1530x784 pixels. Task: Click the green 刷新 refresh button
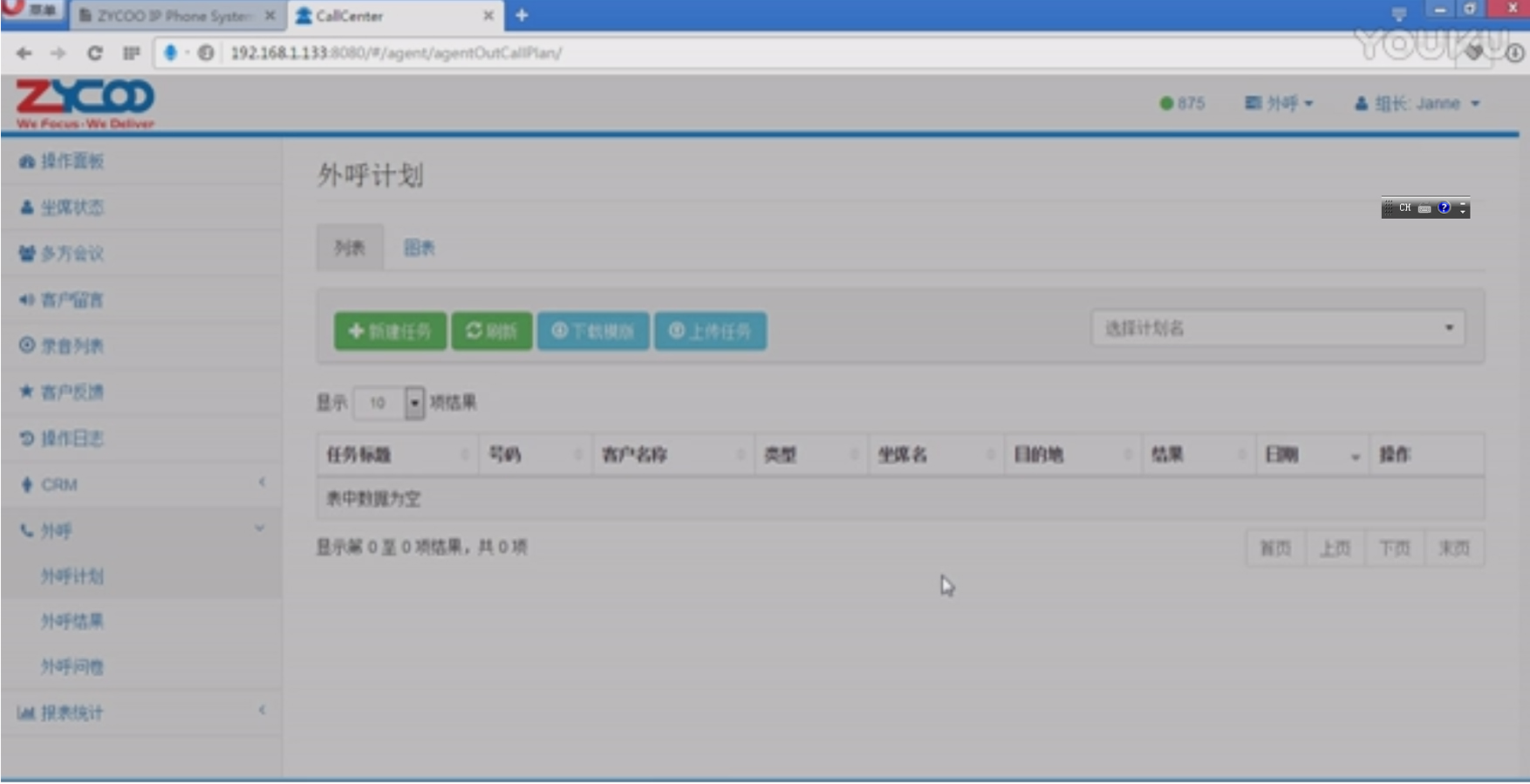[x=491, y=331]
